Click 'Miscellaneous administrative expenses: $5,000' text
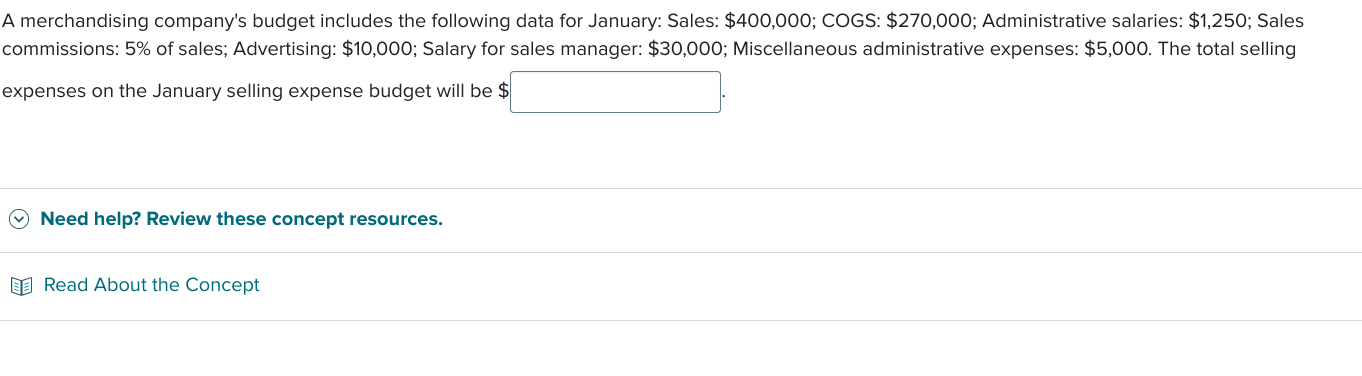 coord(939,49)
